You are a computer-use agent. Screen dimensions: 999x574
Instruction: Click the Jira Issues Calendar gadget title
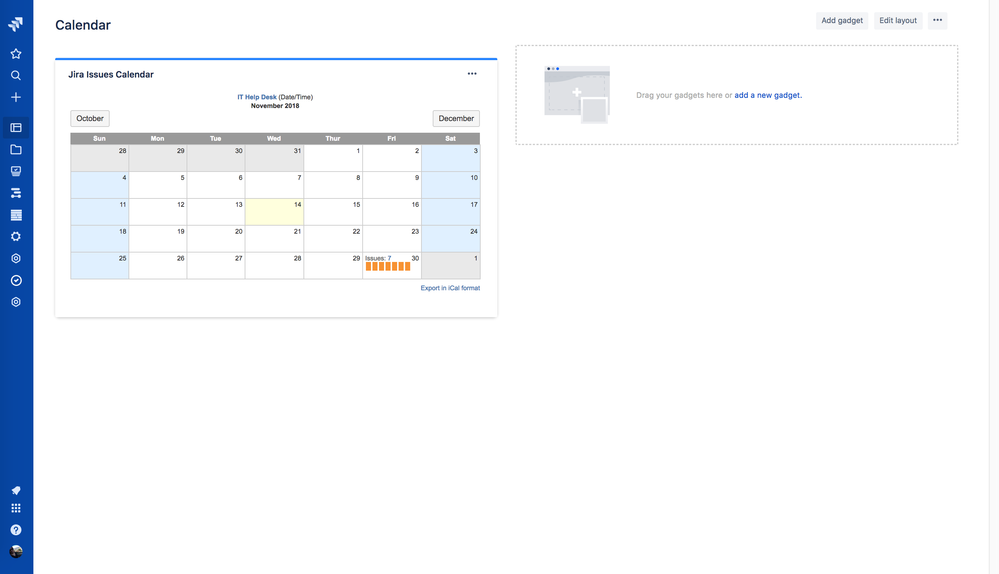coord(111,75)
